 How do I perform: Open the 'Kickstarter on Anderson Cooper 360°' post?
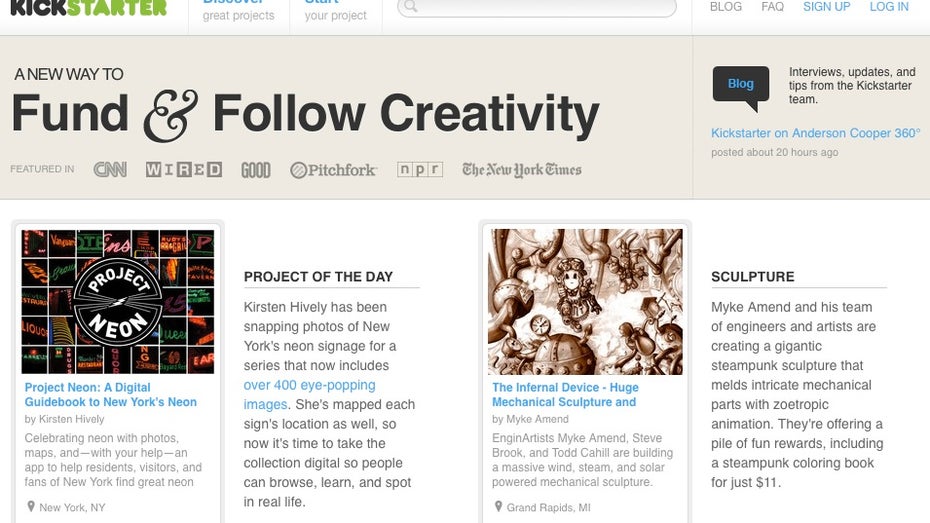[x=815, y=133]
